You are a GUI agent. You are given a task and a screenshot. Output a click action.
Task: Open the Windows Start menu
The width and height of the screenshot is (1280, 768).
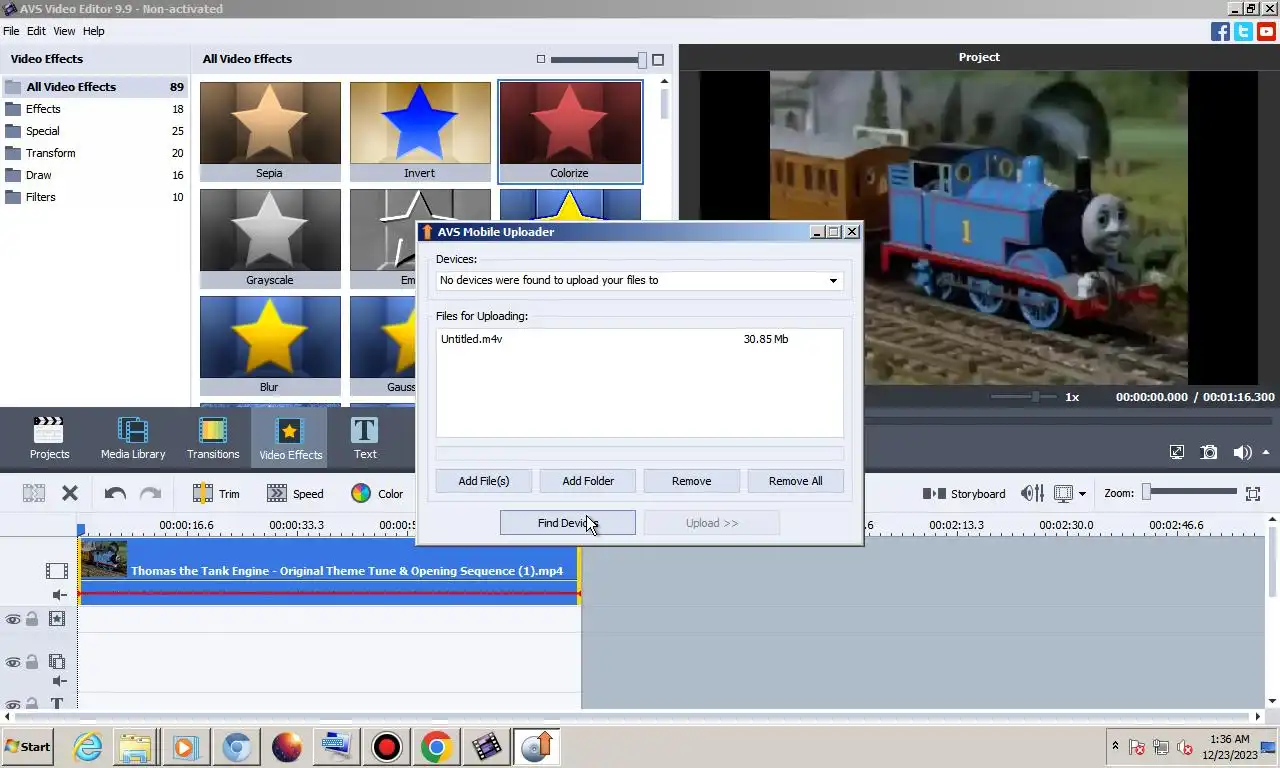click(27, 747)
